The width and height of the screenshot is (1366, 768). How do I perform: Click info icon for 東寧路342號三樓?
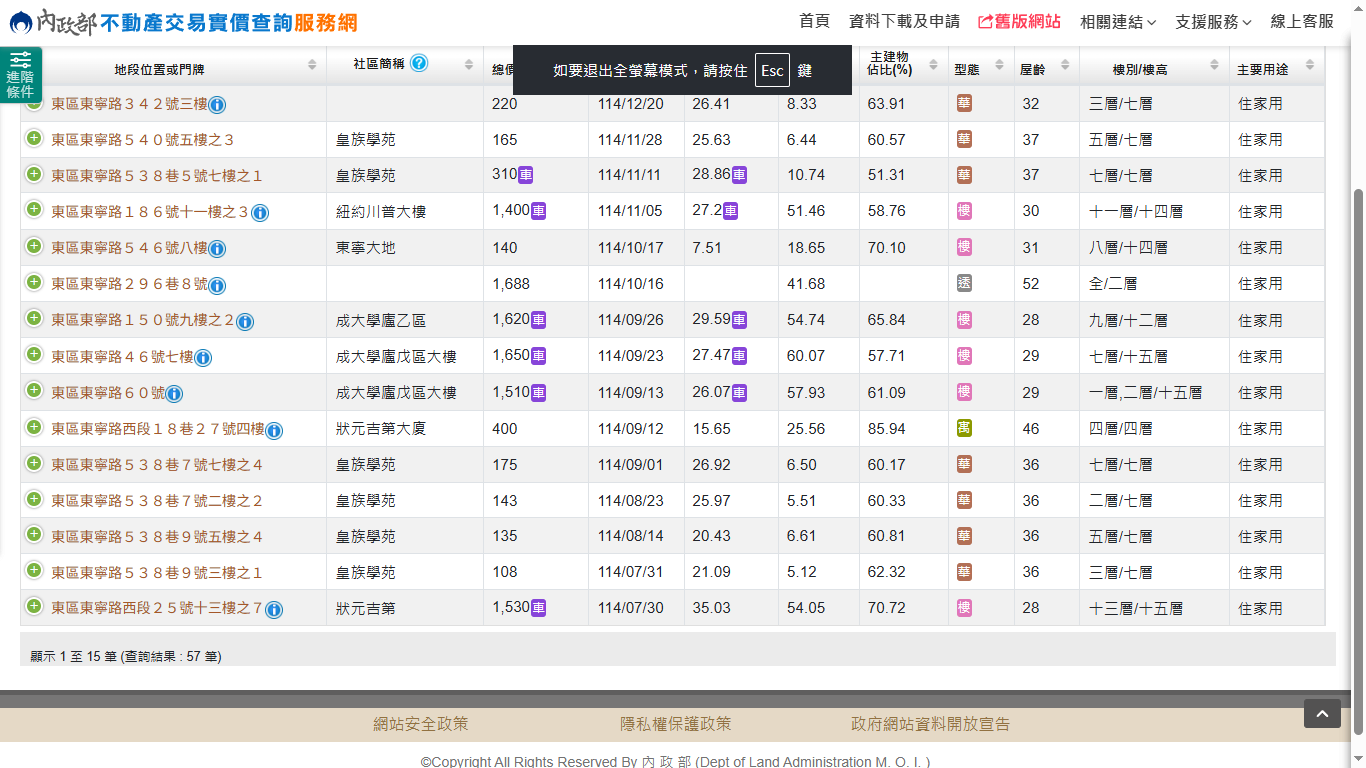tap(217, 105)
